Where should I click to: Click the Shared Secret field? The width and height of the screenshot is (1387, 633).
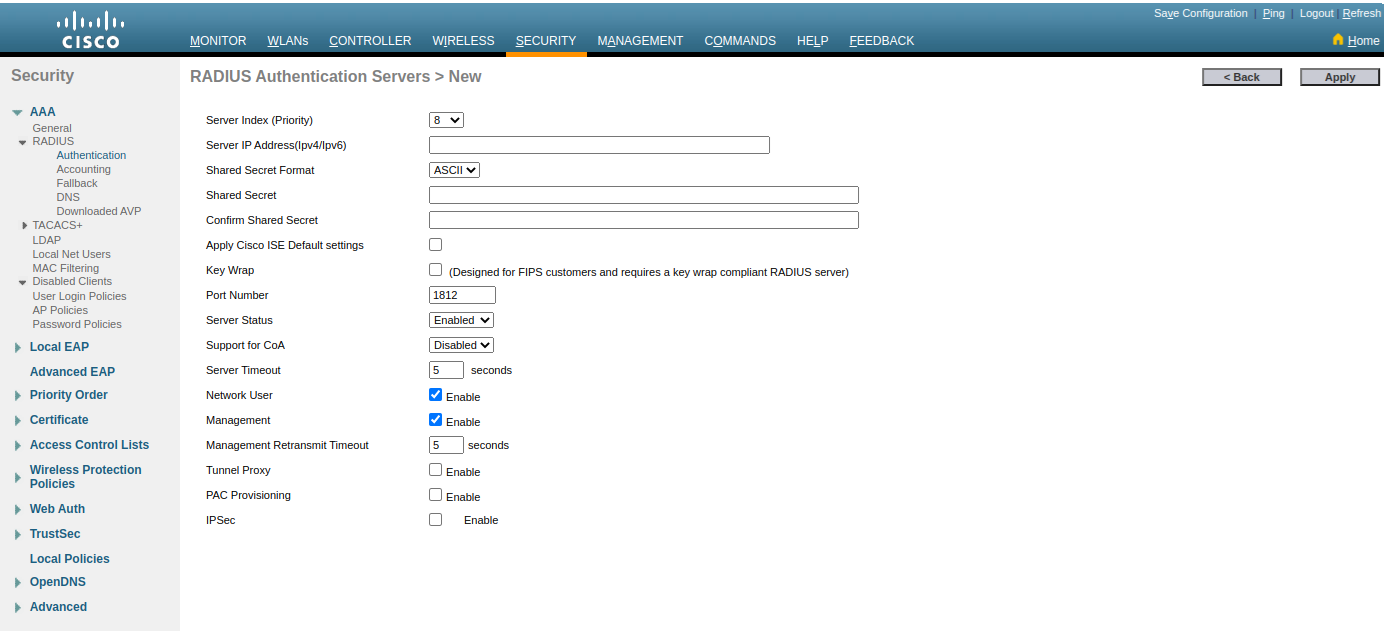644,195
